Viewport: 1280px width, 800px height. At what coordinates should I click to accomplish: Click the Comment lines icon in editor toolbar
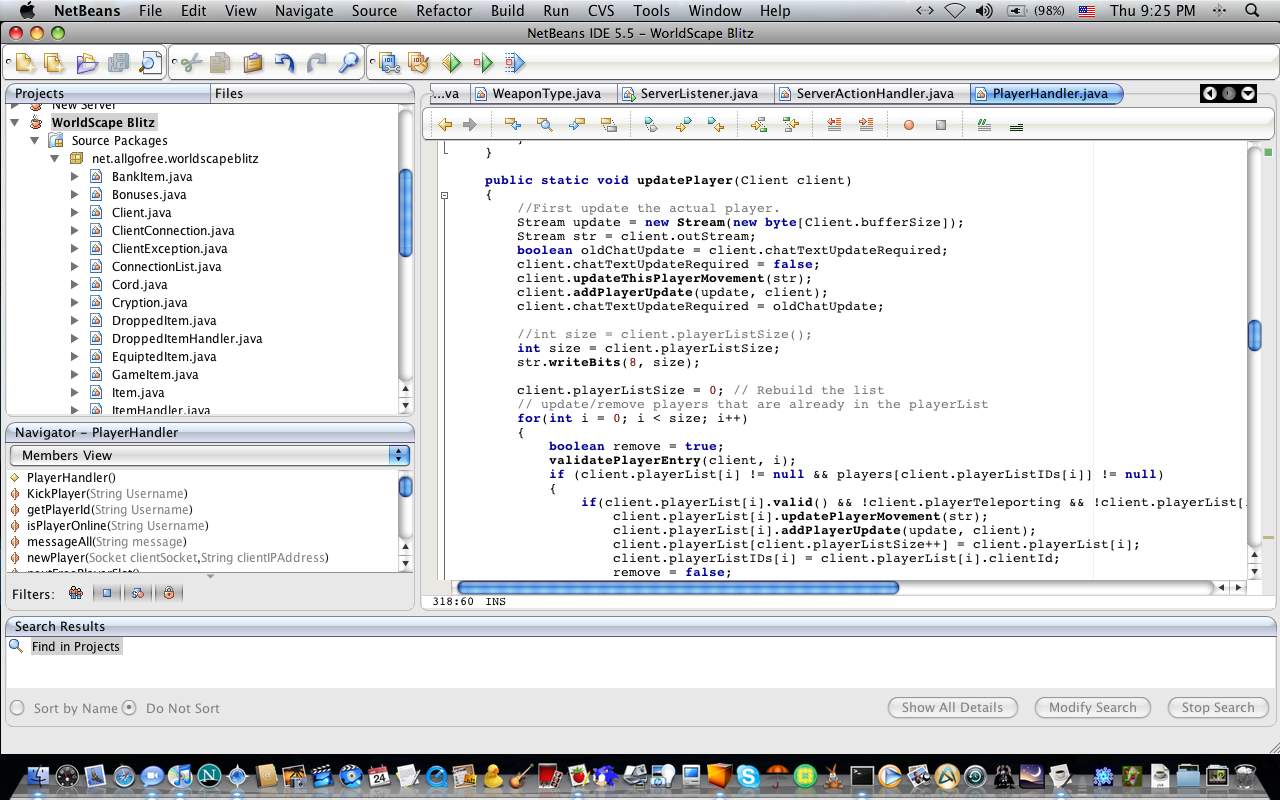coord(984,125)
